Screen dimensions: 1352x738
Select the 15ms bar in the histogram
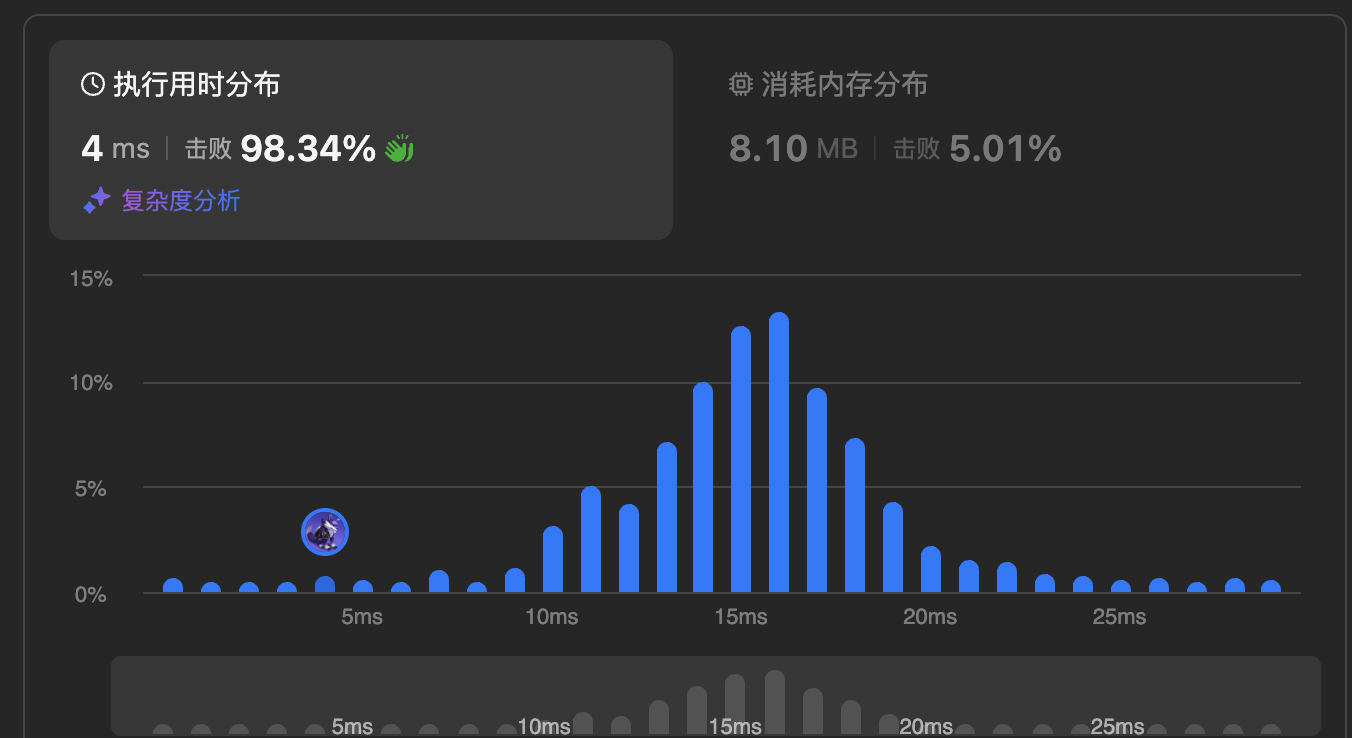(x=741, y=460)
